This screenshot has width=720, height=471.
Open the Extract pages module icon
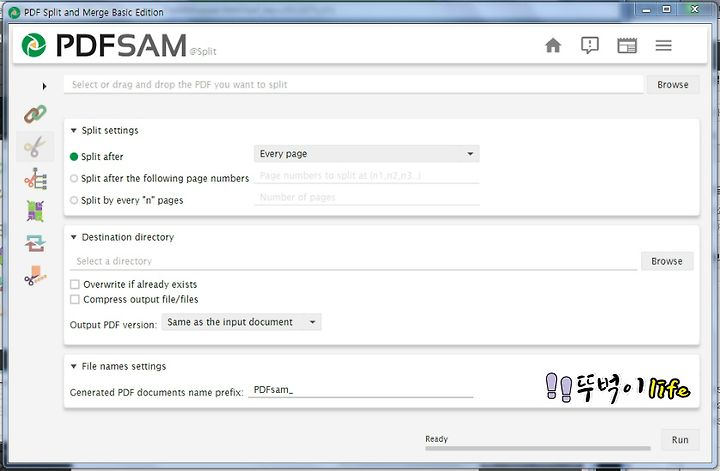click(35, 275)
